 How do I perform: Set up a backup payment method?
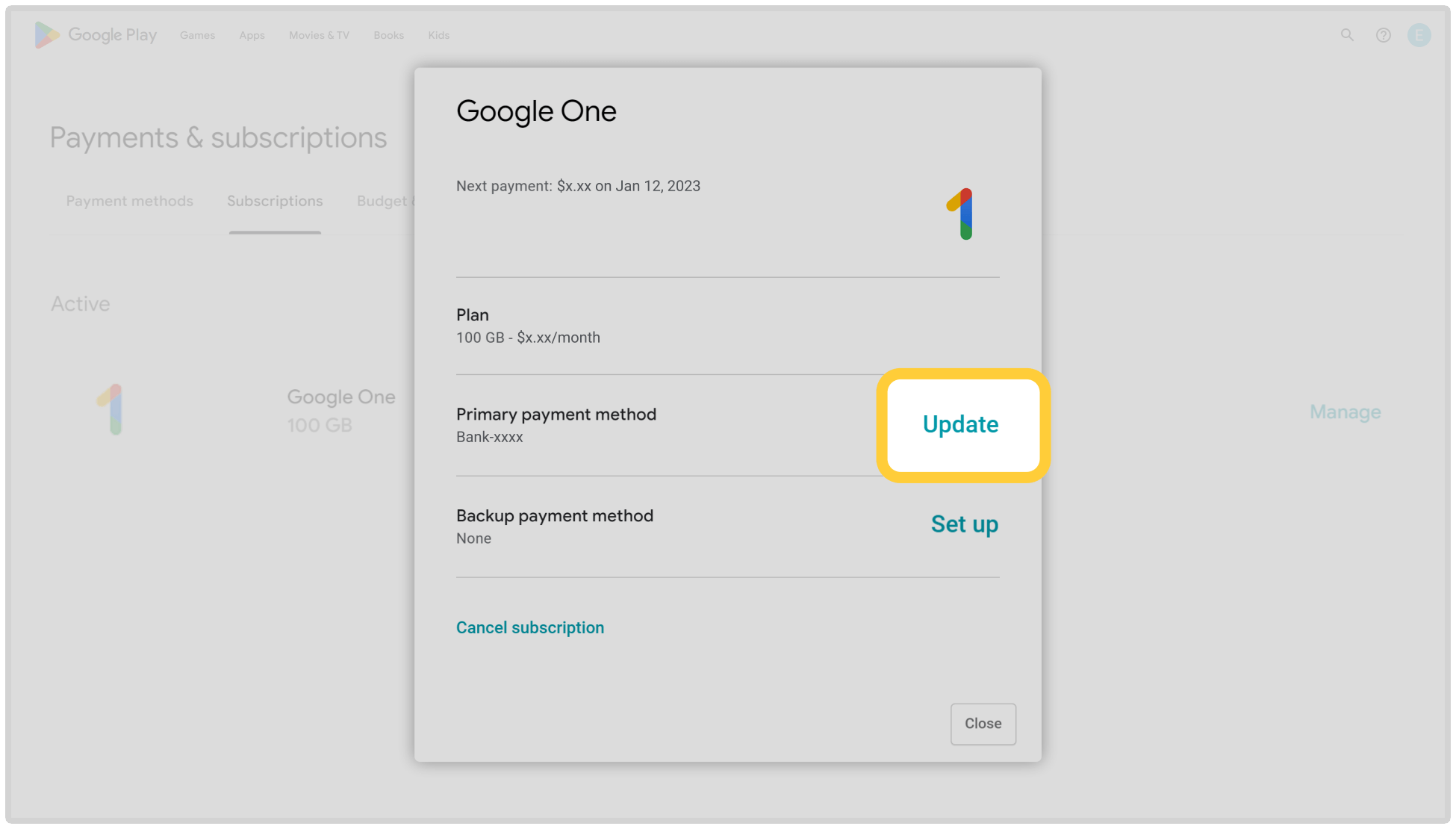click(964, 524)
